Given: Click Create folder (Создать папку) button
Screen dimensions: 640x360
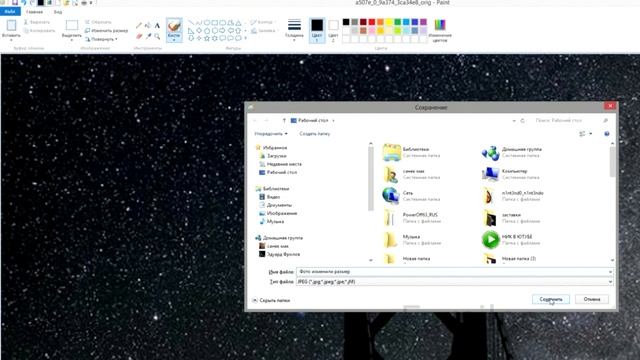Looking at the screenshot, I should (315, 133).
